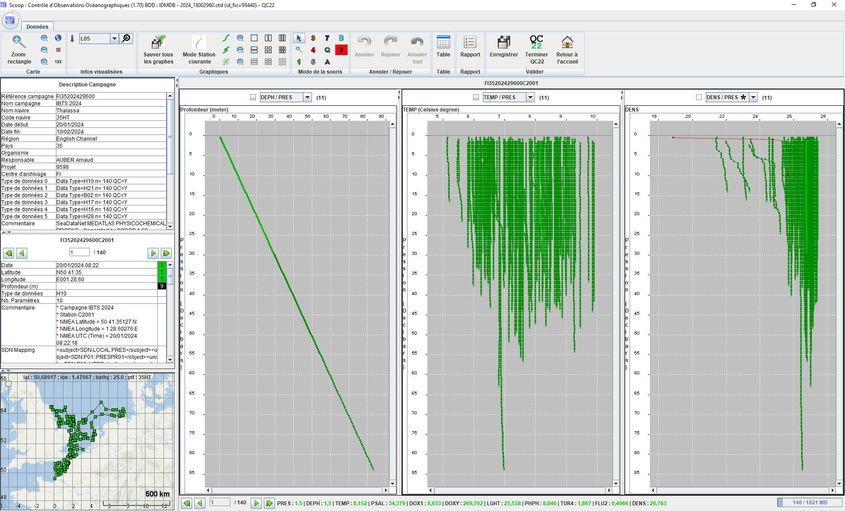Image resolution: width=845 pixels, height=511 pixels.
Task: Click the 123 labels icon in Carte group
Action: (58, 61)
